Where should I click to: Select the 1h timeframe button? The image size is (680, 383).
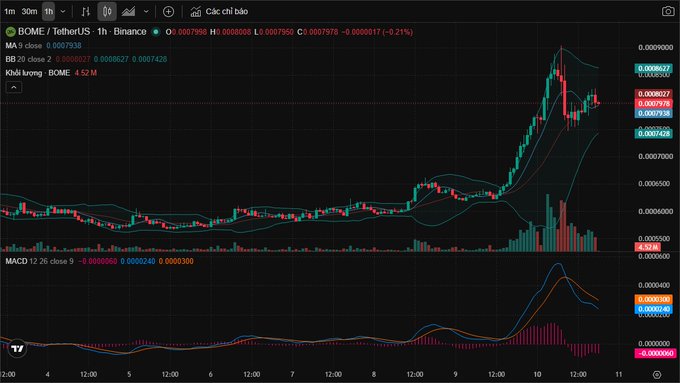click(48, 12)
